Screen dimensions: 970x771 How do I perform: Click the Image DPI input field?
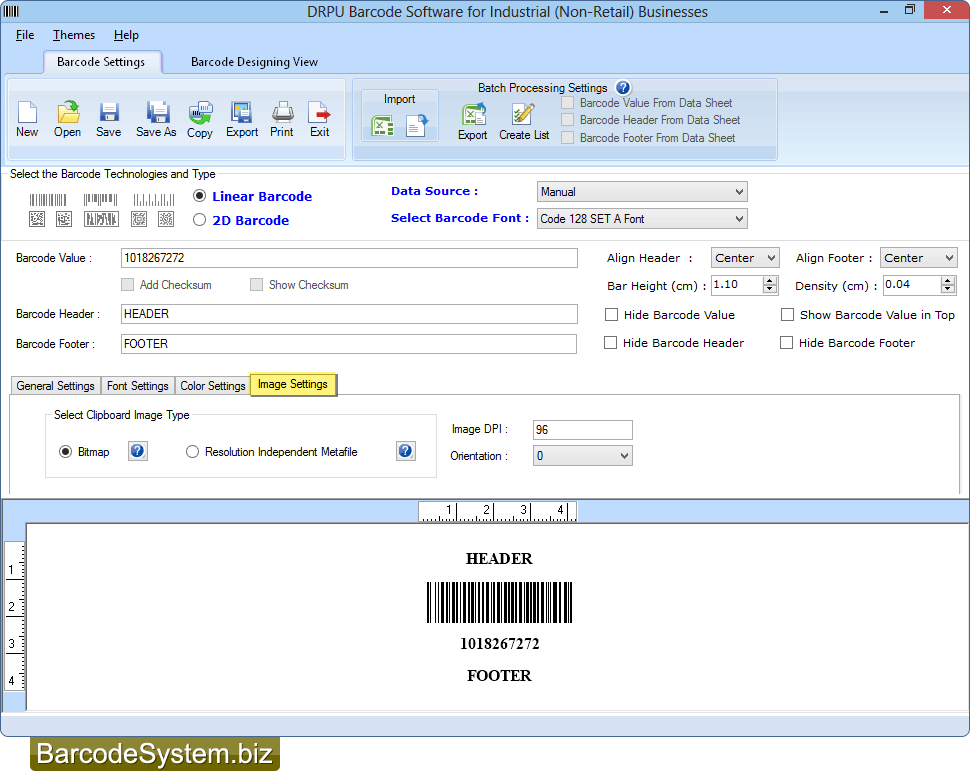pos(583,429)
